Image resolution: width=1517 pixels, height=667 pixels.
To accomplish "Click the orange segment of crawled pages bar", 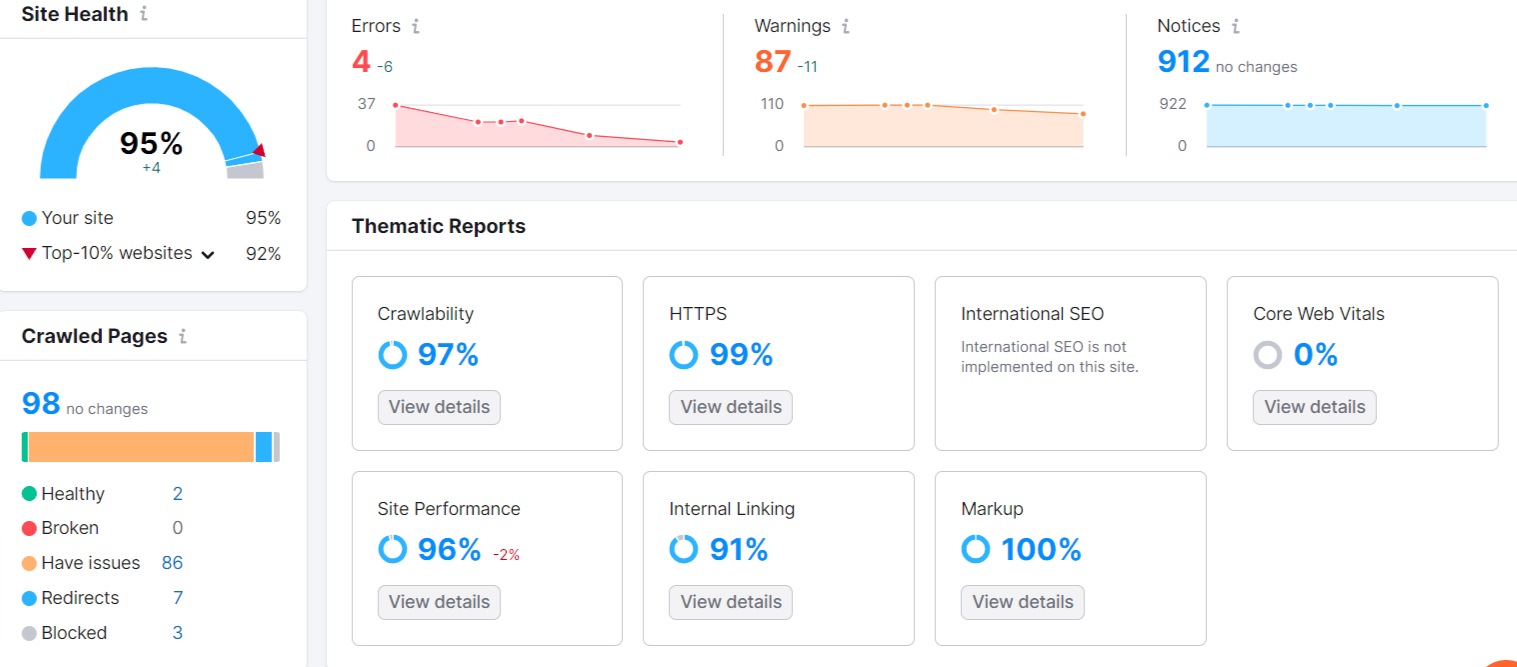I will [140, 447].
